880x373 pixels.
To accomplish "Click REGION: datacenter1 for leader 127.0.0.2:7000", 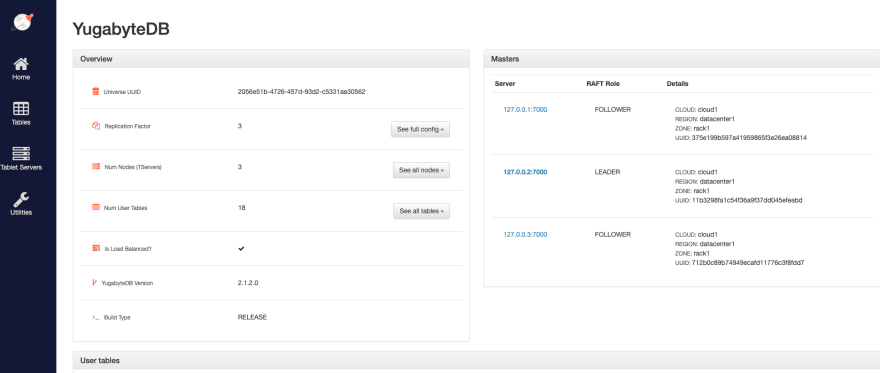I will point(705,182).
